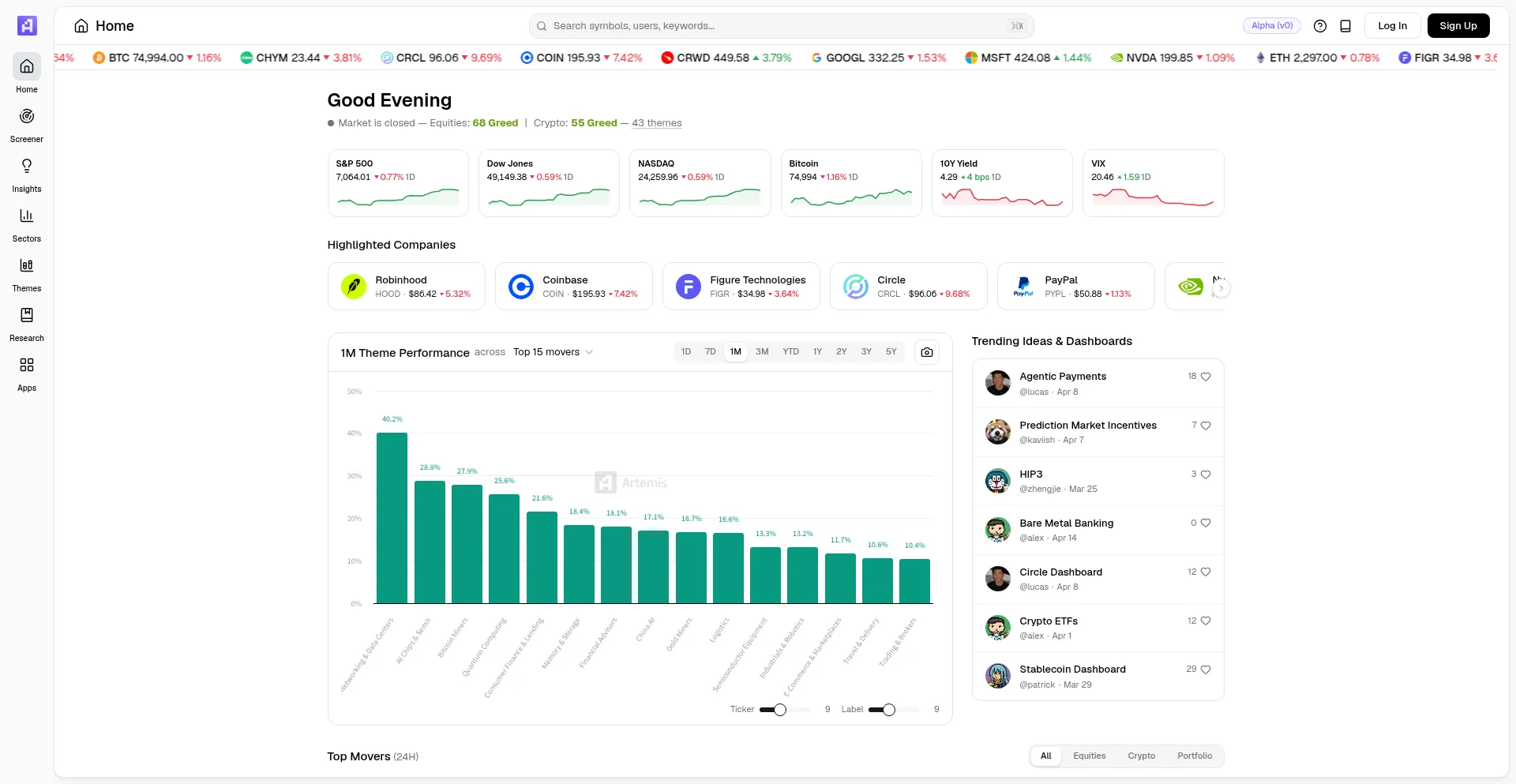1516x784 pixels.
Task: Click the CRWD 449.58 ticker item
Action: tap(726, 58)
